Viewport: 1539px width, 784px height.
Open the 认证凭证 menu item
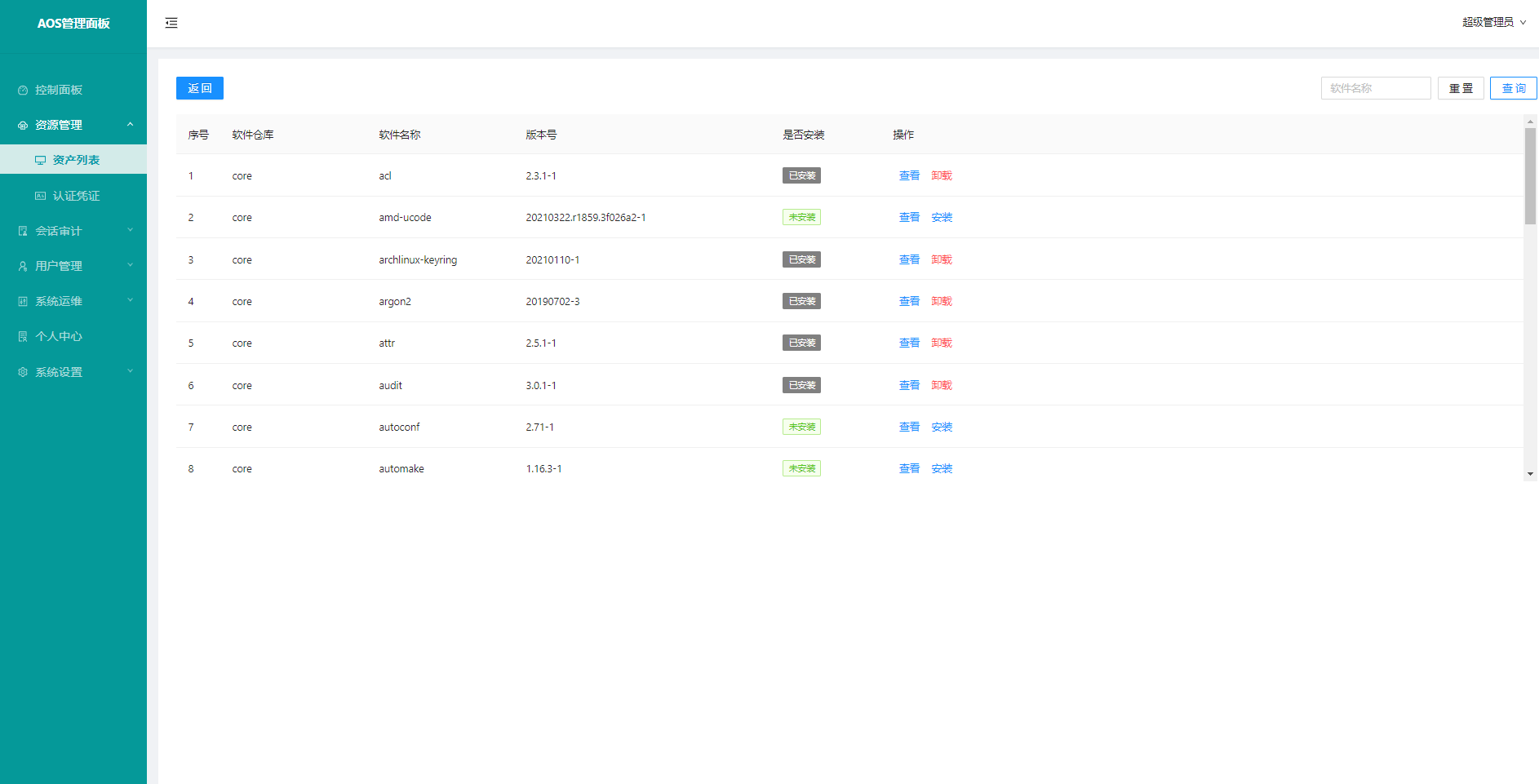coord(76,196)
